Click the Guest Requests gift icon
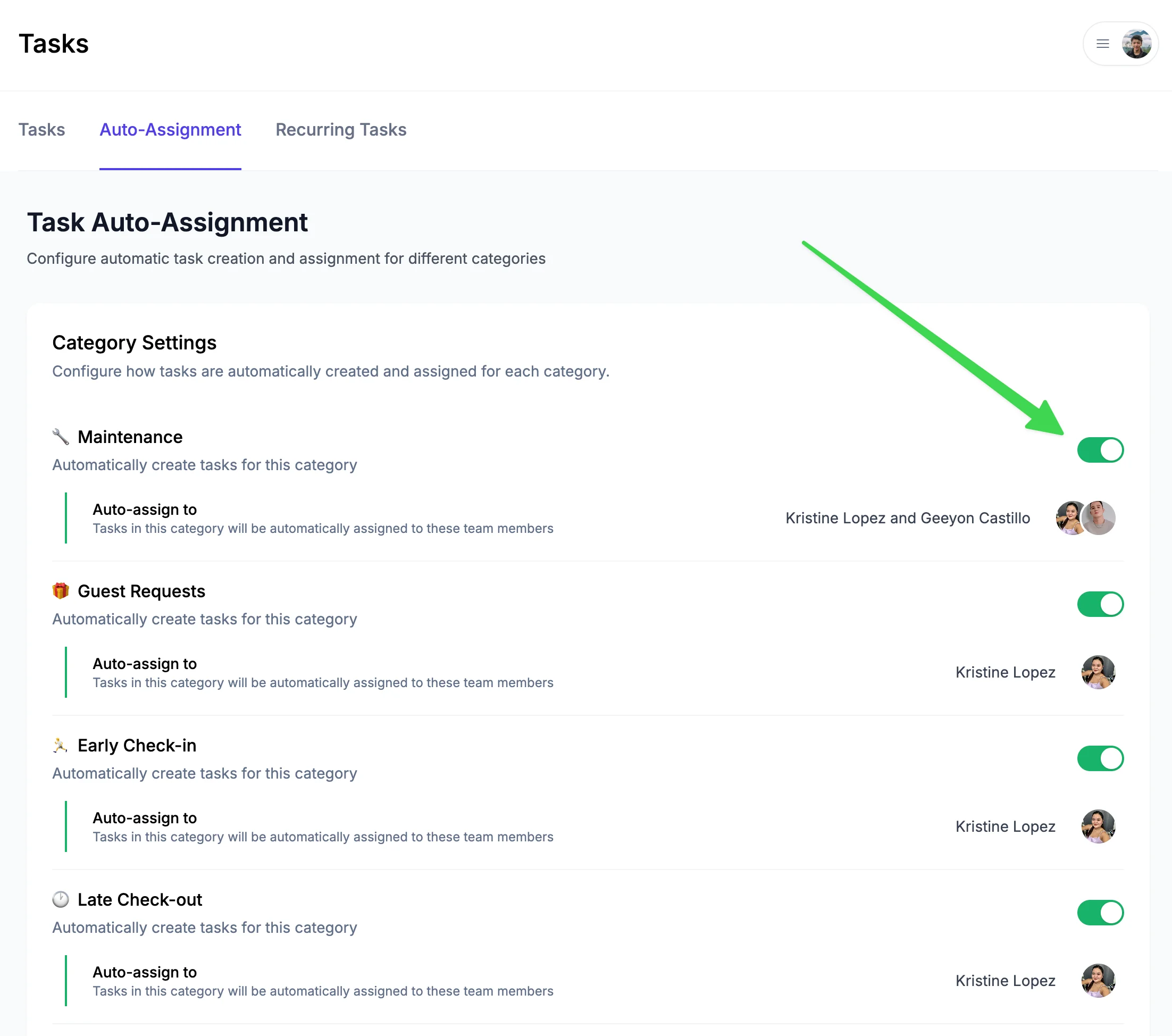The image size is (1172, 1036). coord(60,590)
